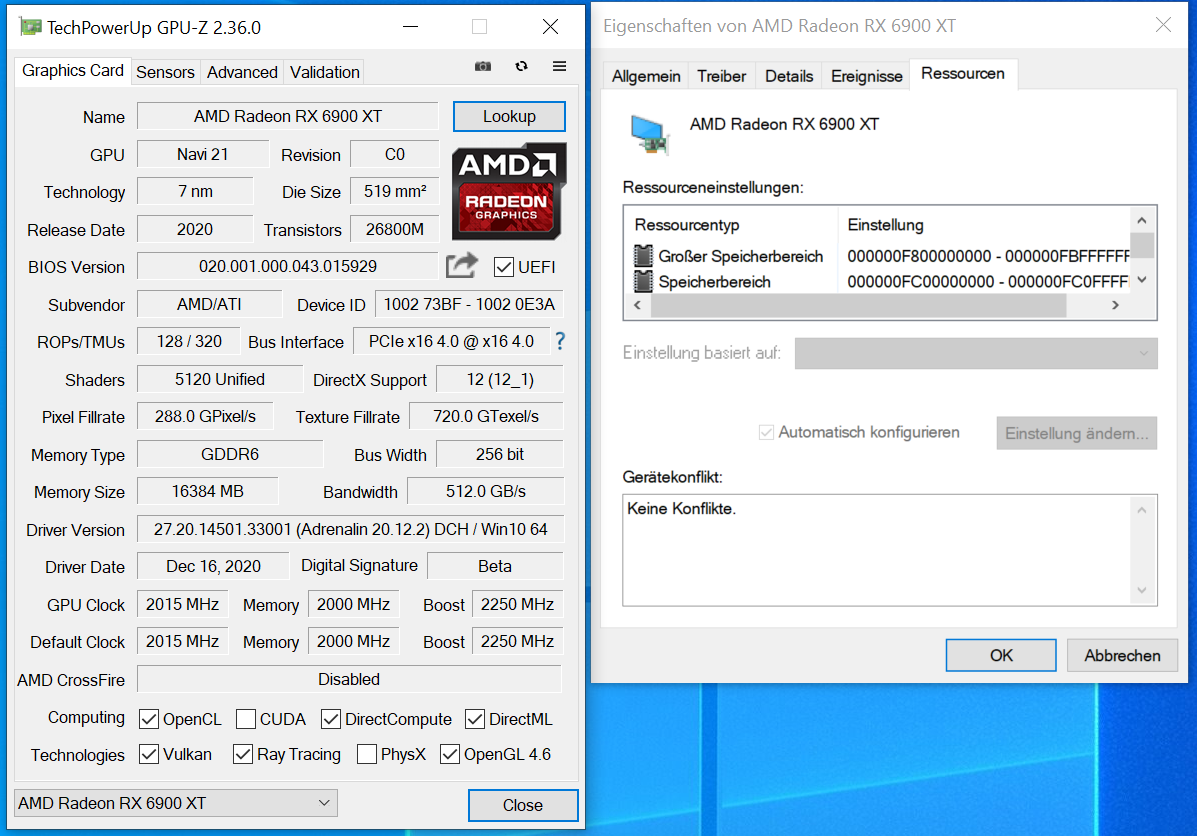Switch to the Validation tab
The image size is (1197, 836).
pyautogui.click(x=324, y=73)
